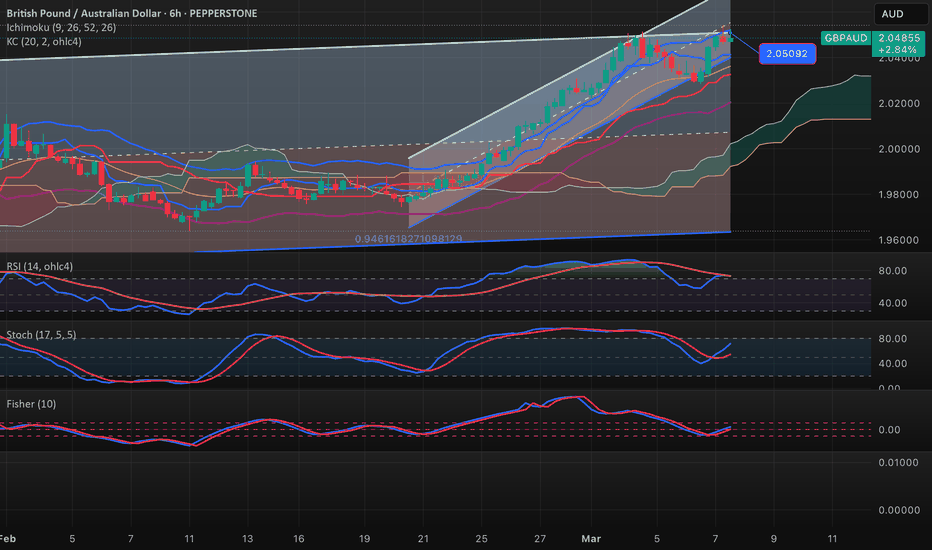The width and height of the screenshot is (932, 550).
Task: Click the 19 date label on time axis
Action: point(364,539)
